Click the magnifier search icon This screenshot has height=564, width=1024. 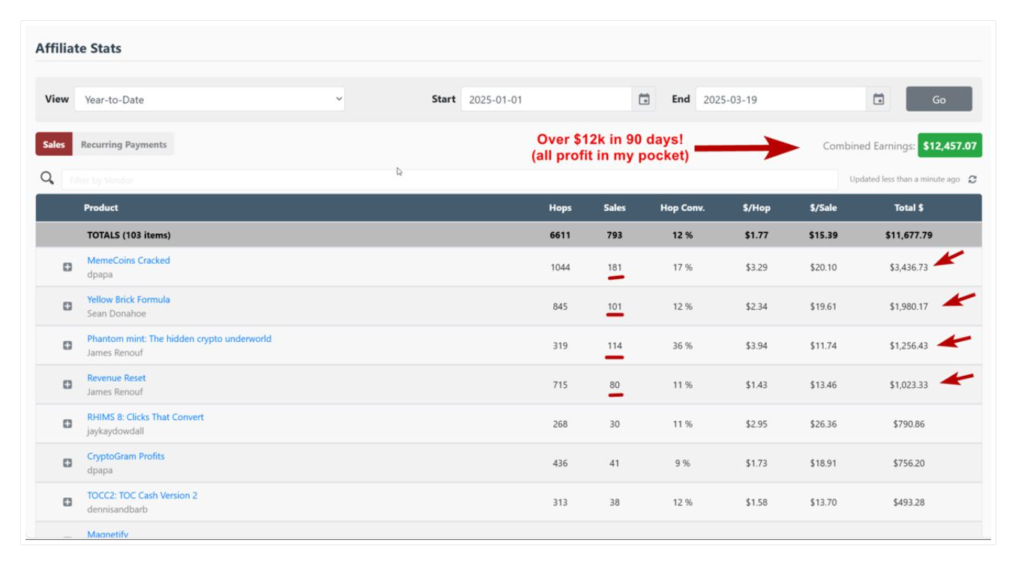[47, 178]
